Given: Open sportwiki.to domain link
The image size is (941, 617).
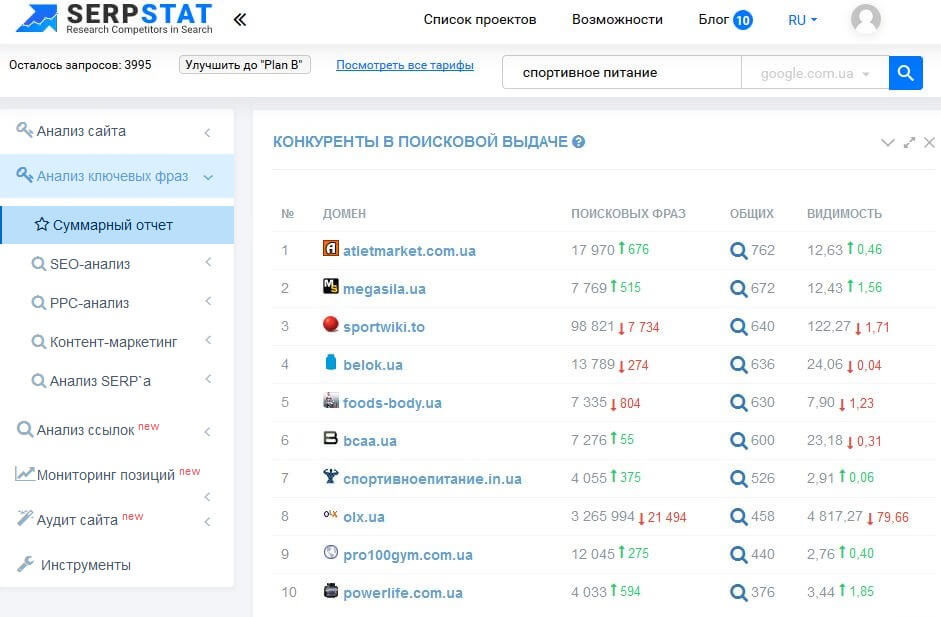Looking at the screenshot, I should (383, 327).
